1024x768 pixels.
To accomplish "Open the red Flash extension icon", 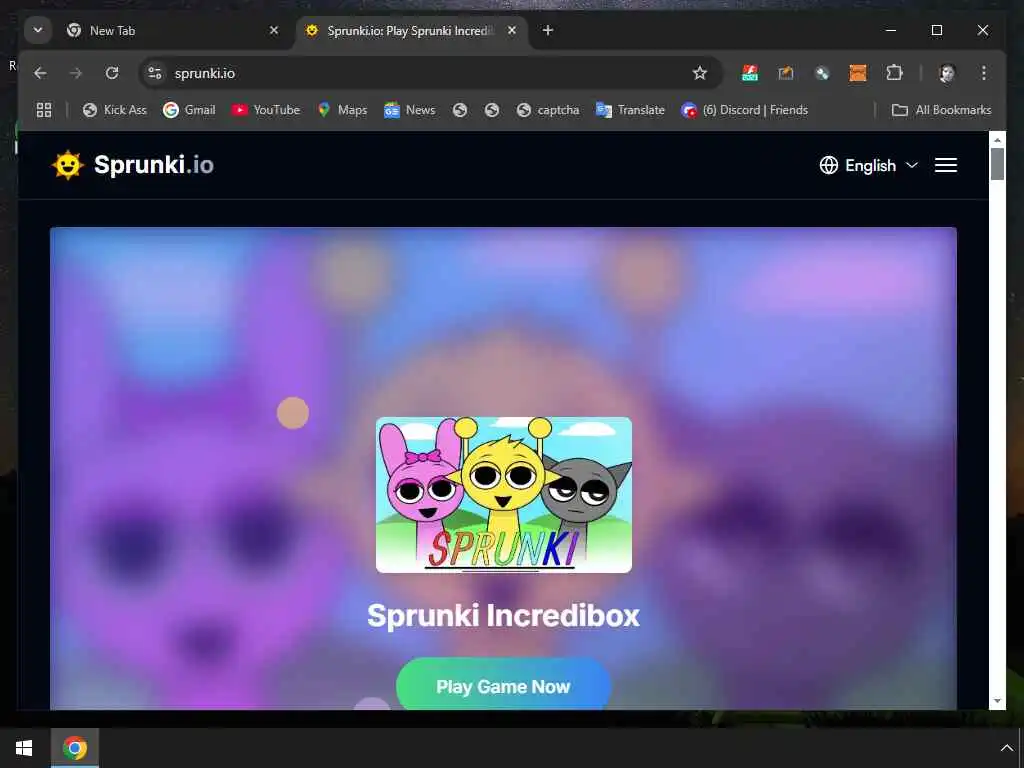I will coord(750,73).
